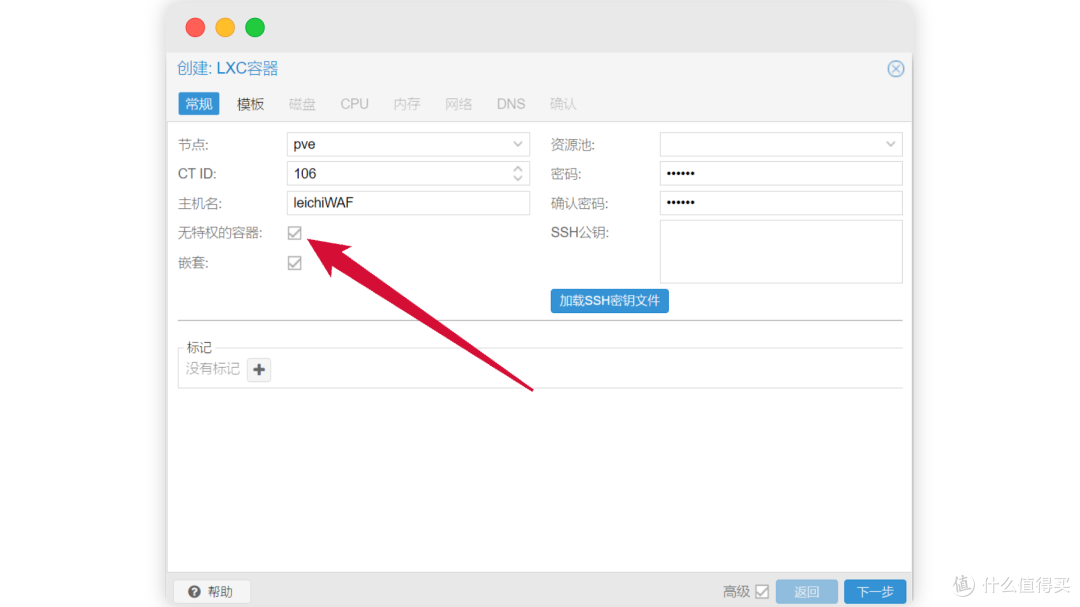
Task: Click the 主机名 hostname input field
Action: pyautogui.click(x=408, y=203)
